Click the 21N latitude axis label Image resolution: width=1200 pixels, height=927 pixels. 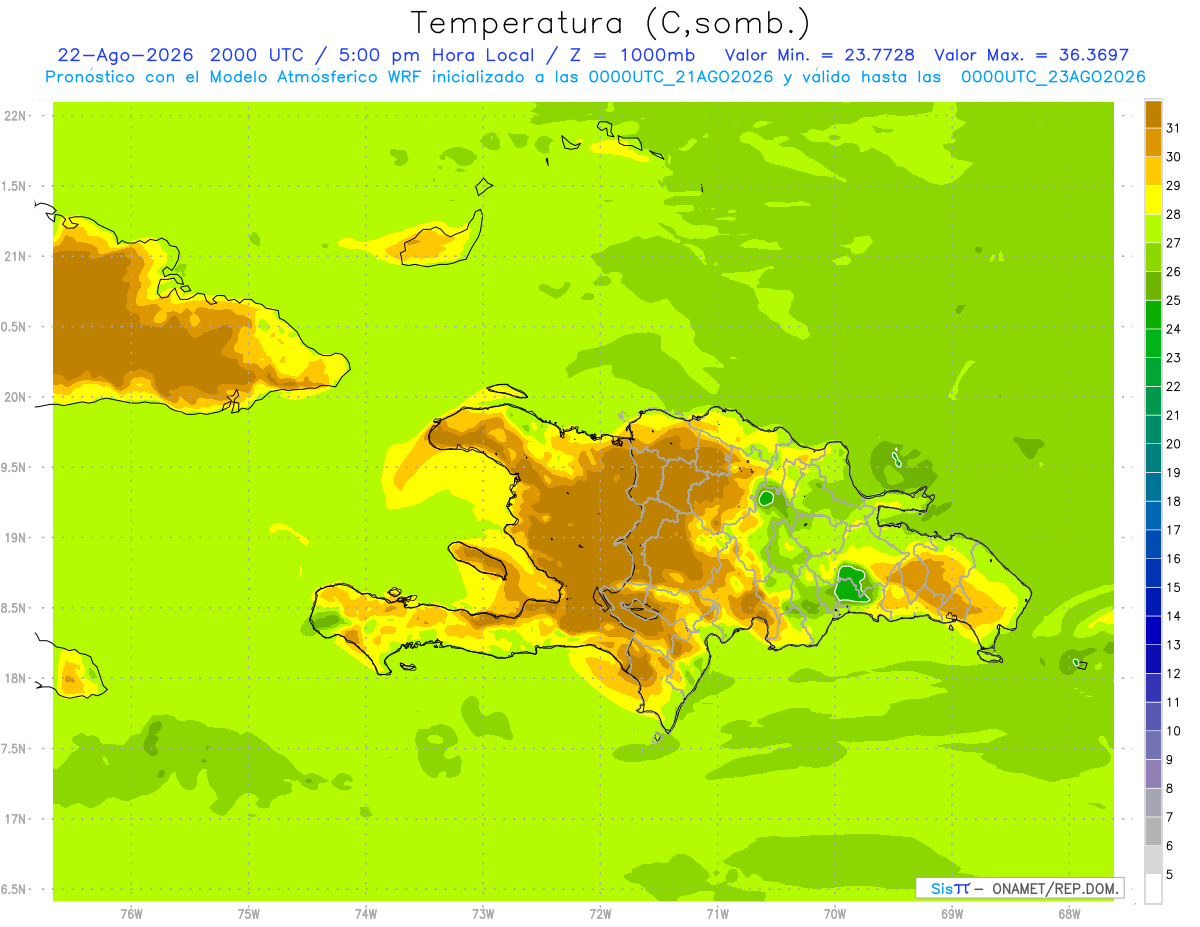tap(14, 256)
